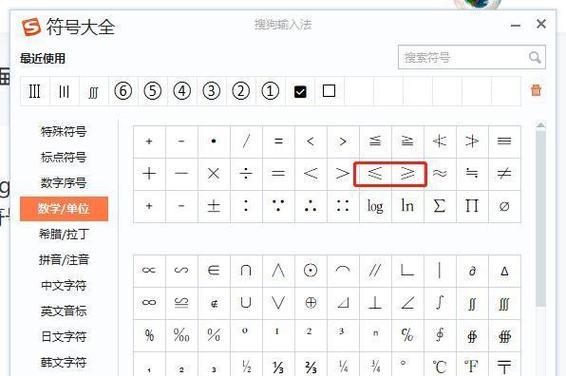Insert the approximately equal ≈ symbol
This screenshot has width=566, height=376.
pos(440,174)
